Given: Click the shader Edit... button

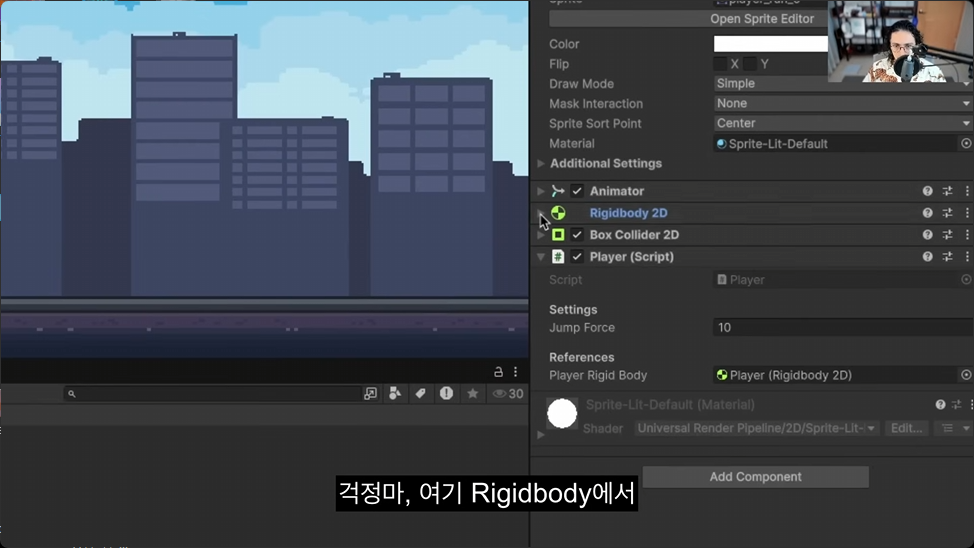Looking at the screenshot, I should point(906,428).
